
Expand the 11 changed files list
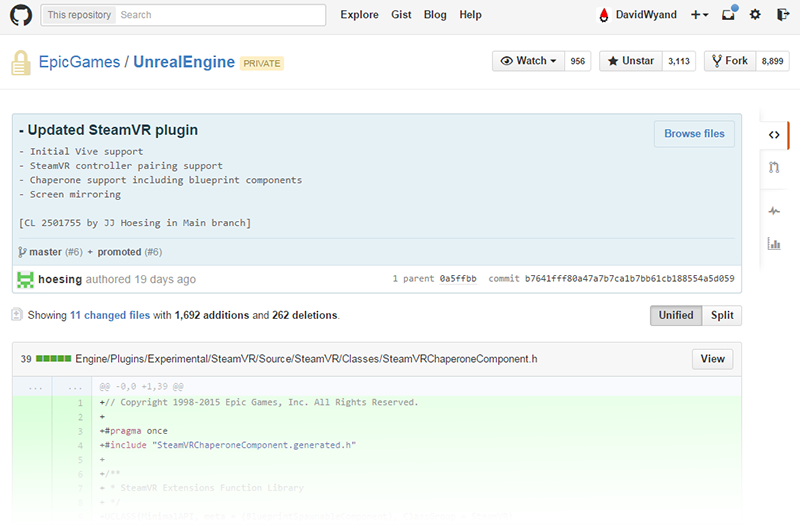110,315
